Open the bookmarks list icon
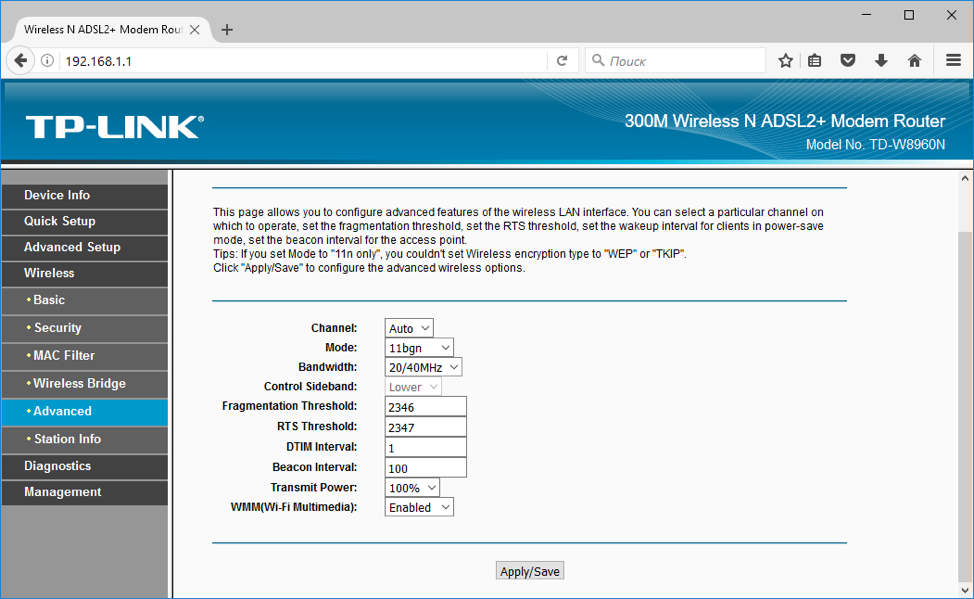The image size is (974, 599). pyautogui.click(x=815, y=61)
